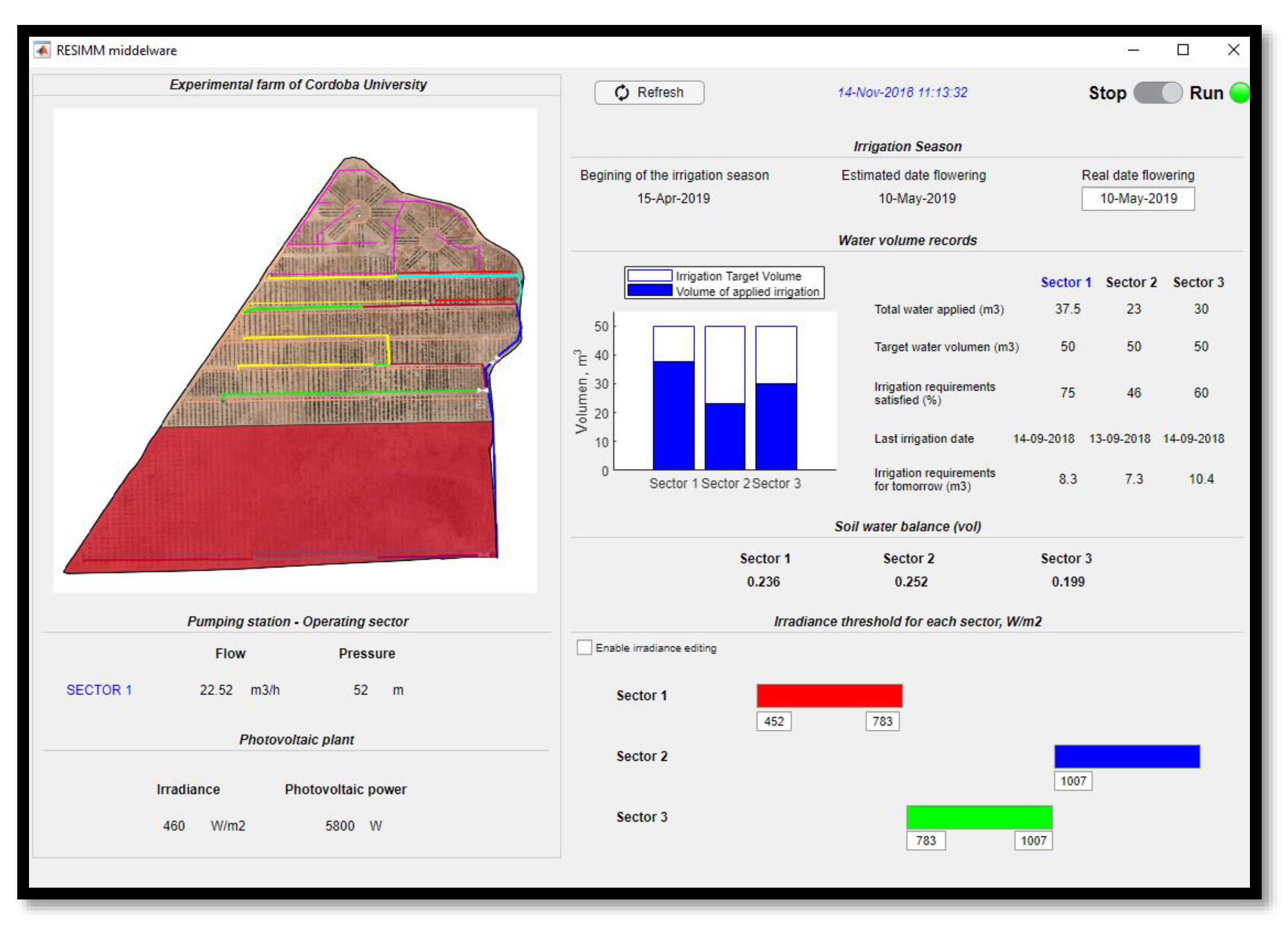This screenshot has height=928, width=1288.
Task: Click the green Sector 3 irradiance bar
Action: point(979,816)
